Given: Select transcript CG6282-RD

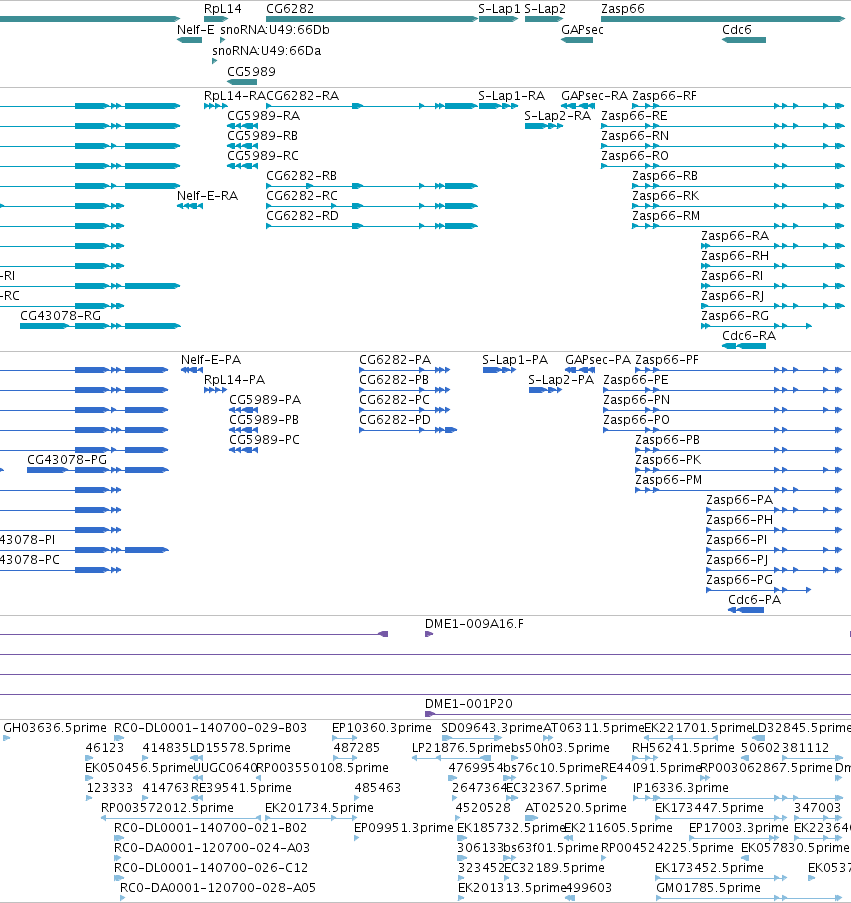Looking at the screenshot, I should (302, 215).
